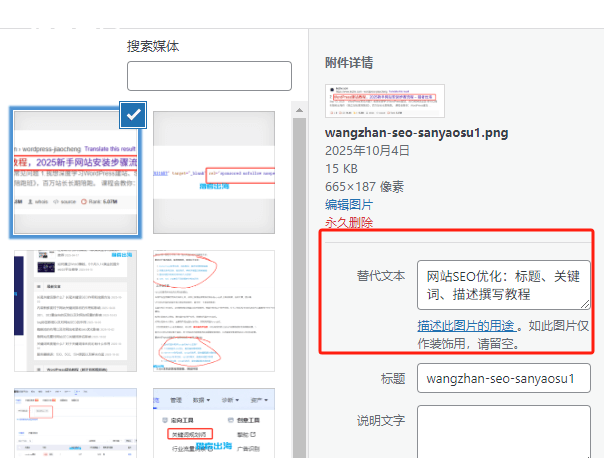Viewport: 604px width, 458px height.
Task: Click the filename wangzhan-seo-sanyaosu1.png text
Action: [x=403, y=131]
